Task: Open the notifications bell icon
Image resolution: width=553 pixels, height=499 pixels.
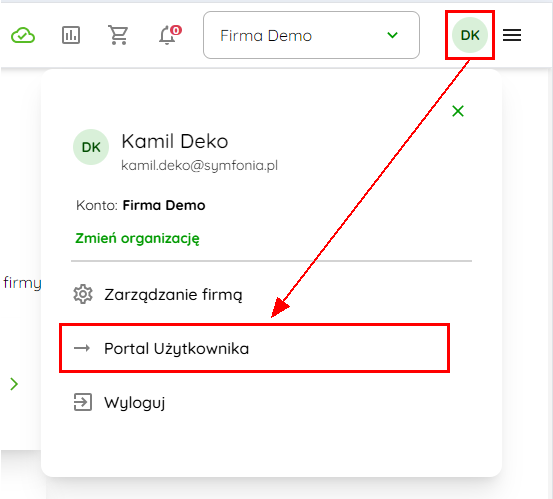Action: pyautogui.click(x=167, y=36)
